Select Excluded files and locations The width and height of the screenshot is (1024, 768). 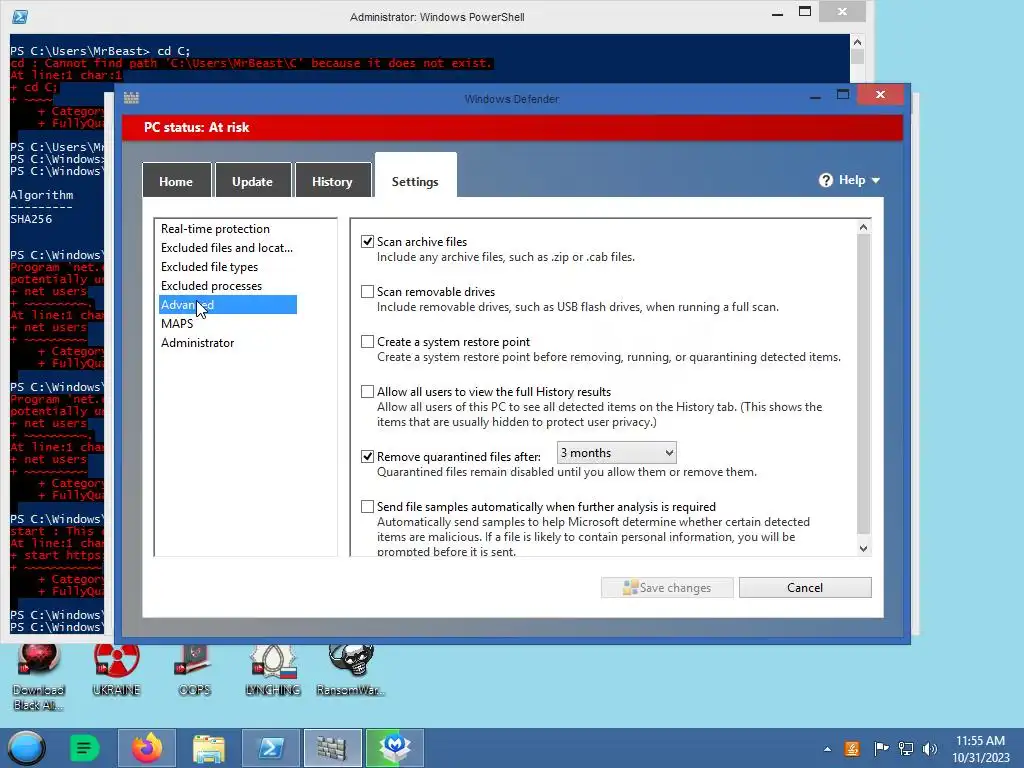(x=228, y=248)
